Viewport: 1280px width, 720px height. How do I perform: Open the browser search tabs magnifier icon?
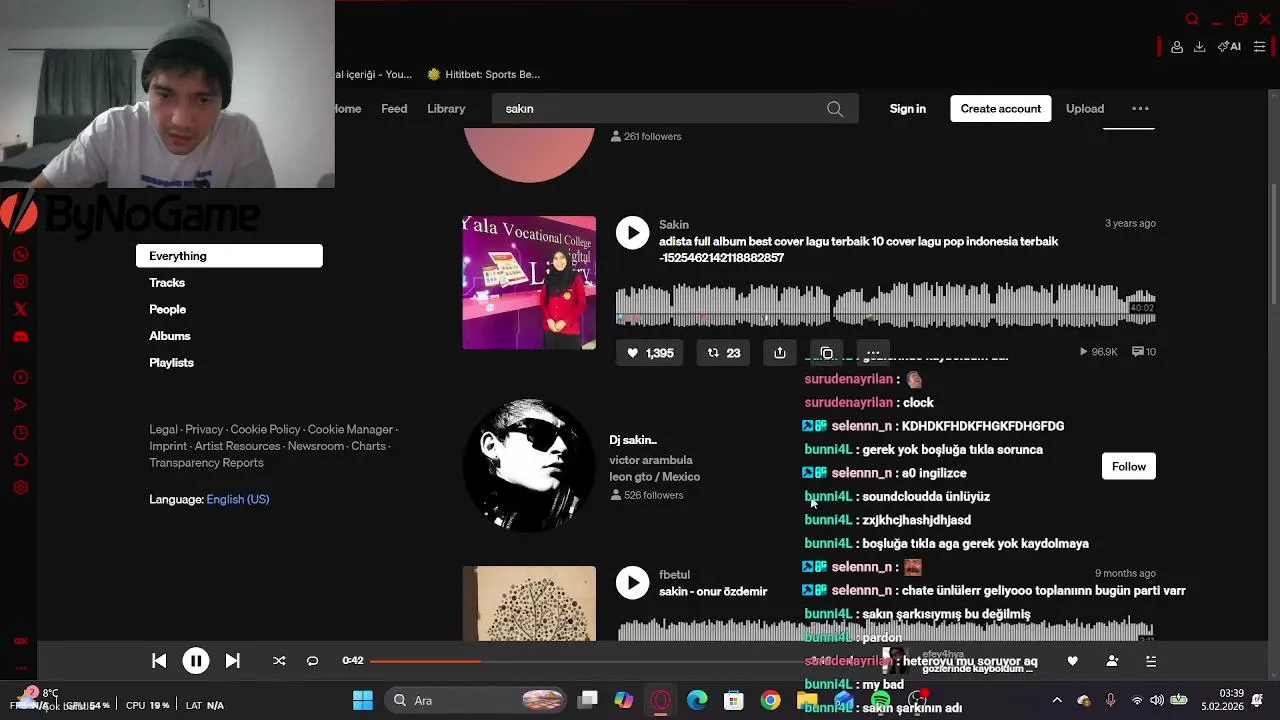pyautogui.click(x=1192, y=19)
